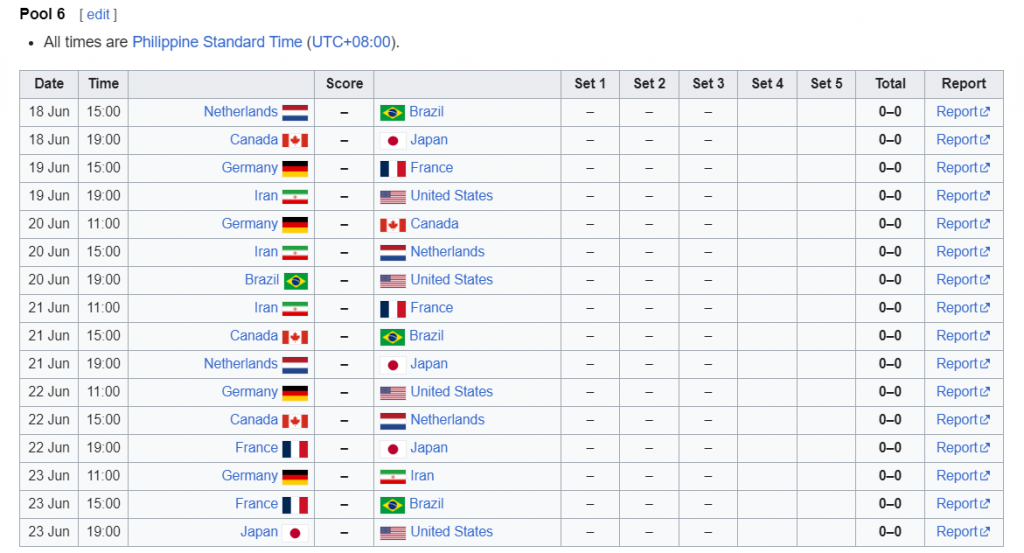Image resolution: width=1024 pixels, height=553 pixels.
Task: Open the Report for Japan vs United States, 23 Jun
Action: click(963, 531)
